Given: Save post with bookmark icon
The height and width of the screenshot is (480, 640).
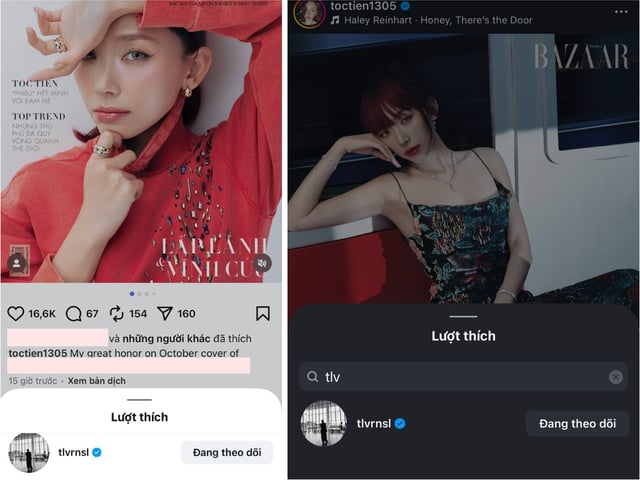Looking at the screenshot, I should pyautogui.click(x=263, y=313).
